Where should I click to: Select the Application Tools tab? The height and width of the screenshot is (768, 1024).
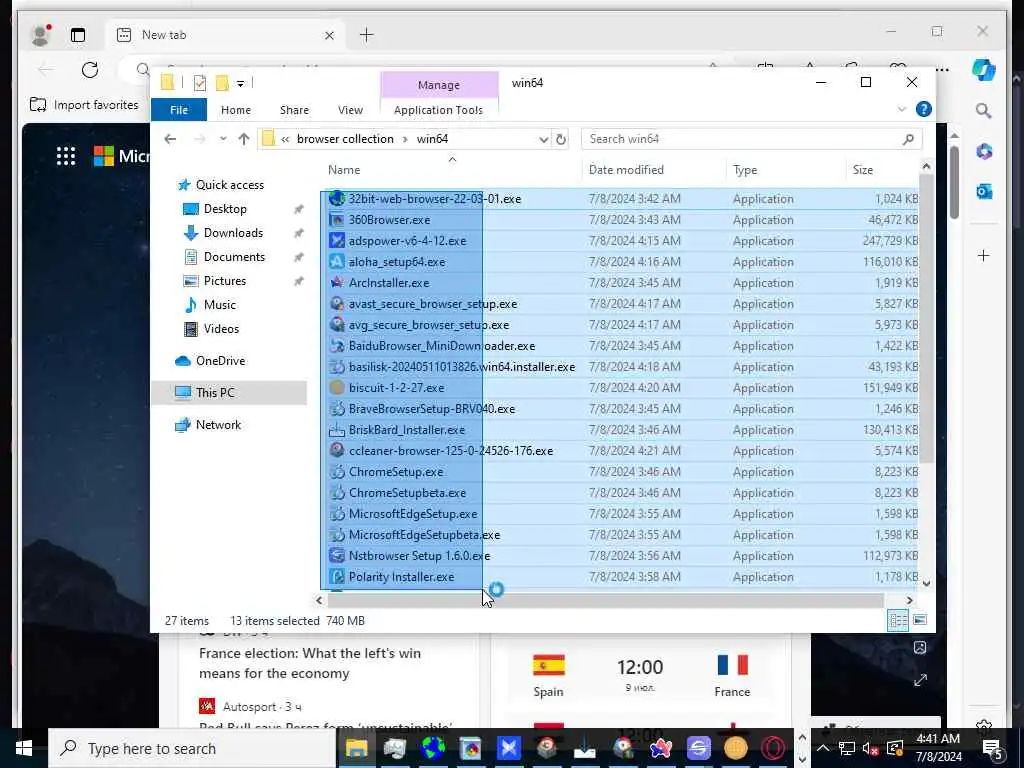tap(438, 110)
